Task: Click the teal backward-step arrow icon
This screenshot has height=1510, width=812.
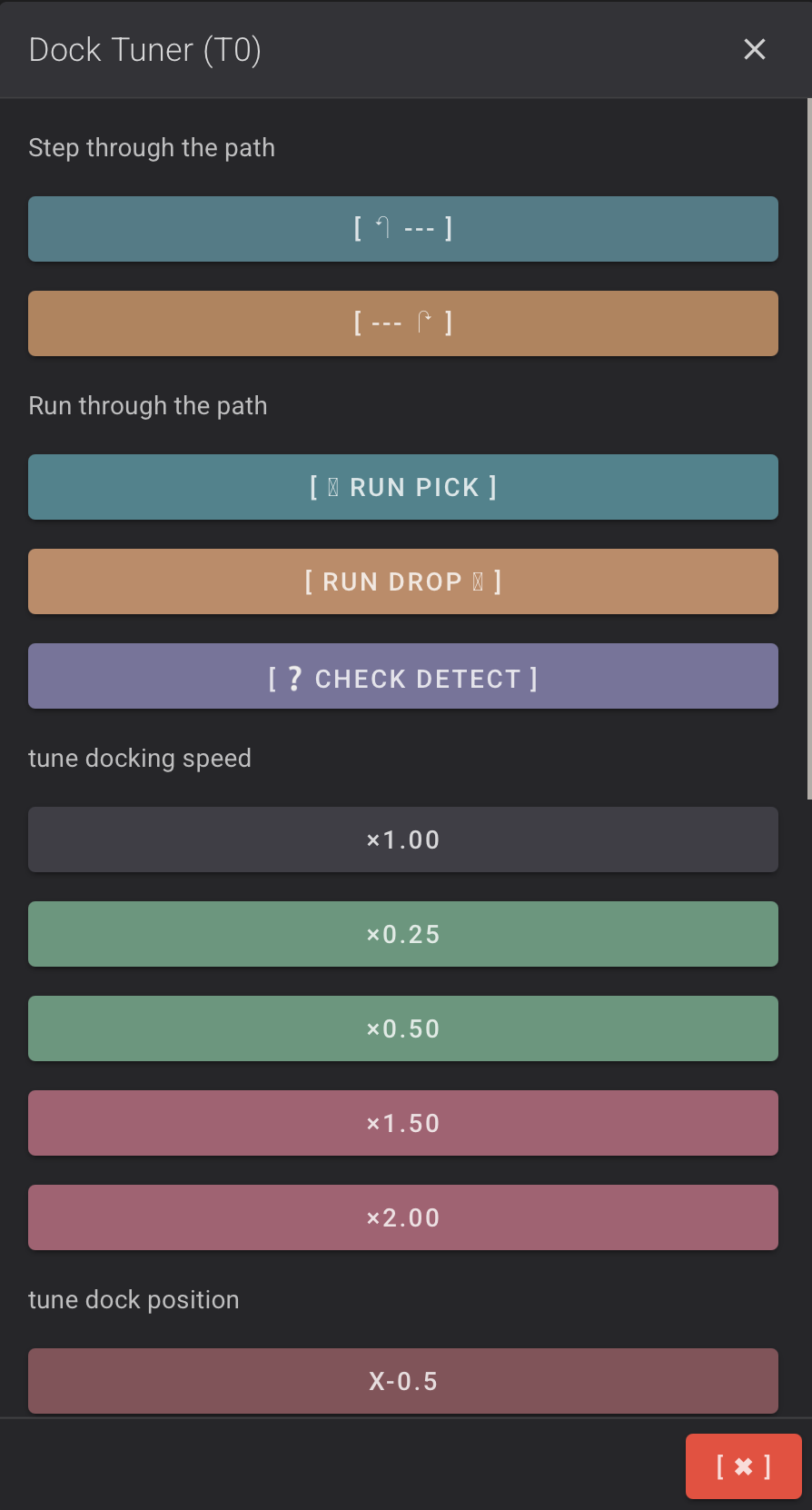Action: pos(380,228)
